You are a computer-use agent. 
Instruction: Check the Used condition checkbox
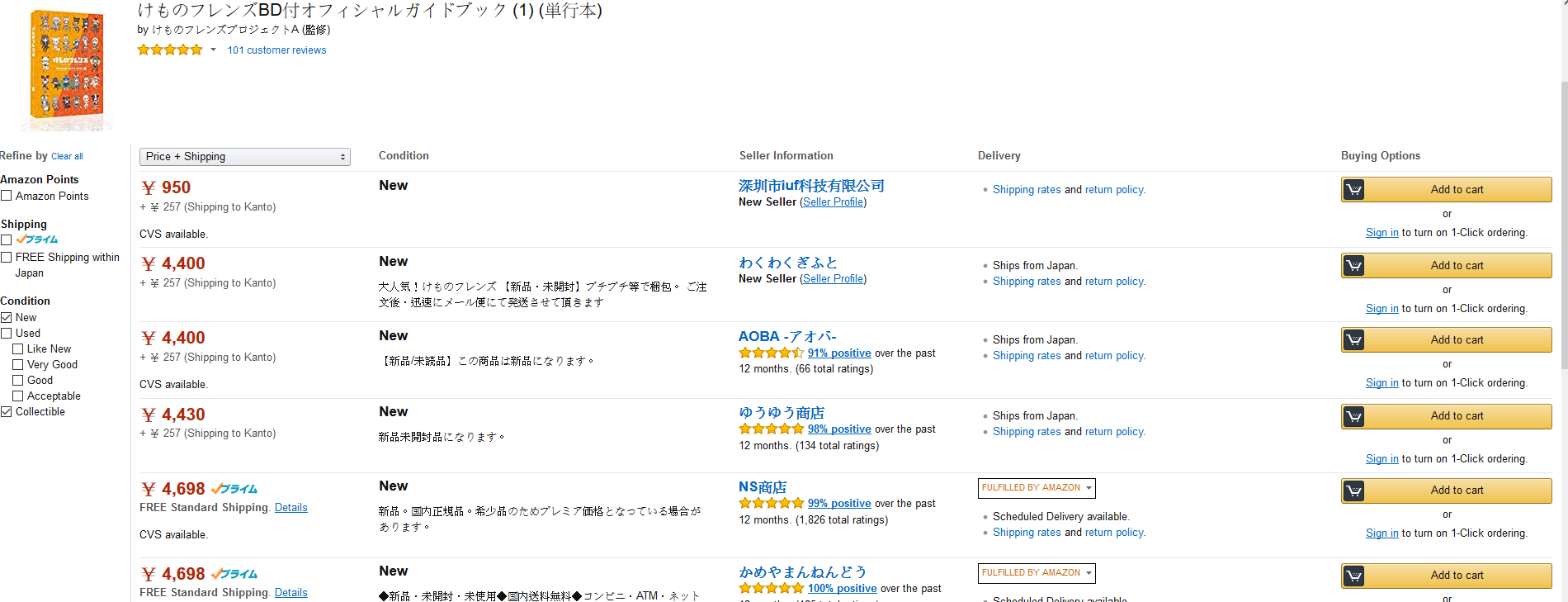[7, 333]
